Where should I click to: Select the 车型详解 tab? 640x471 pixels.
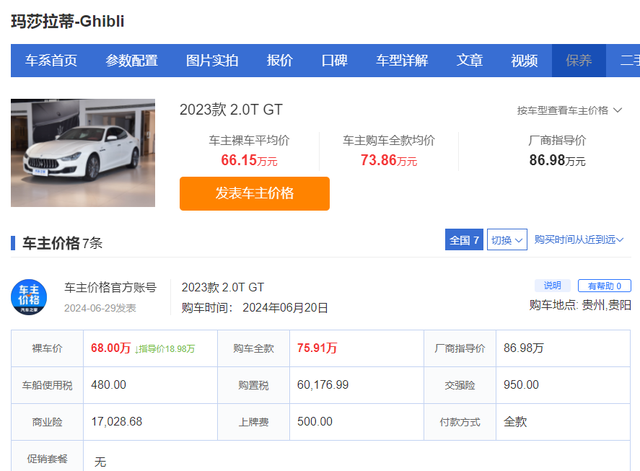click(402, 60)
